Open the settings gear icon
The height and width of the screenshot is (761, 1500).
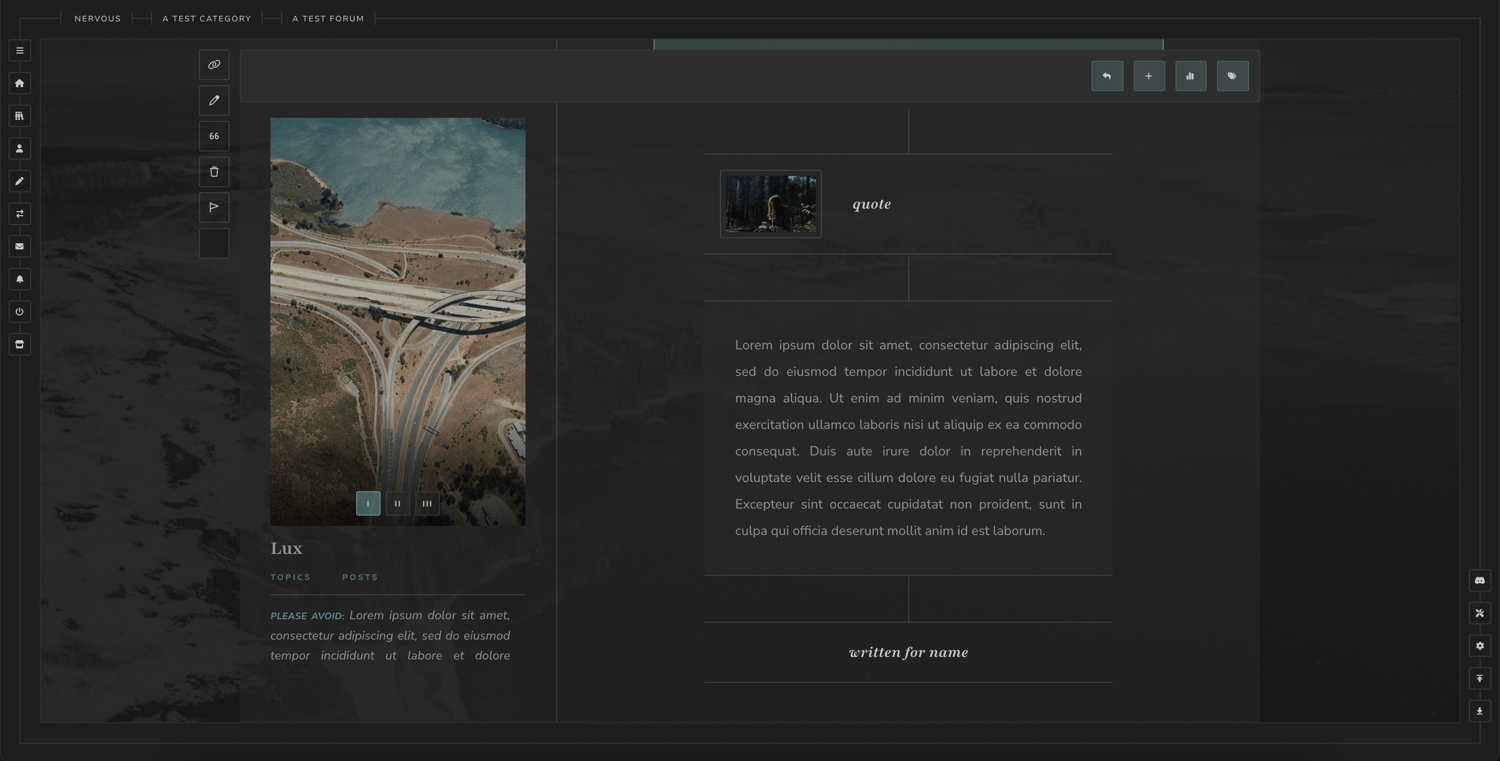[x=1480, y=646]
